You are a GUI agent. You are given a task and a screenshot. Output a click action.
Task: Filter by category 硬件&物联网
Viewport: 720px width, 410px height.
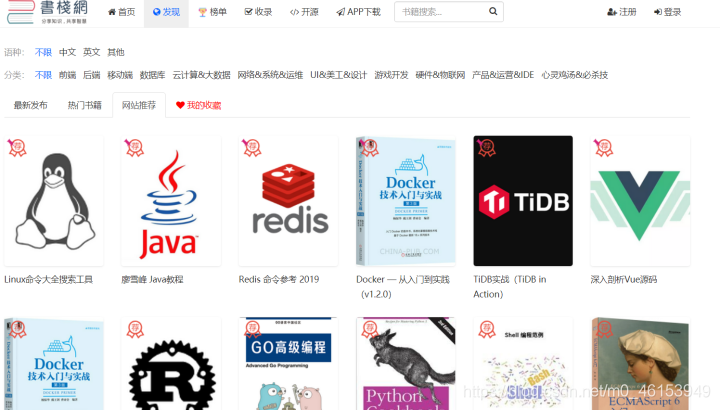coord(440,75)
